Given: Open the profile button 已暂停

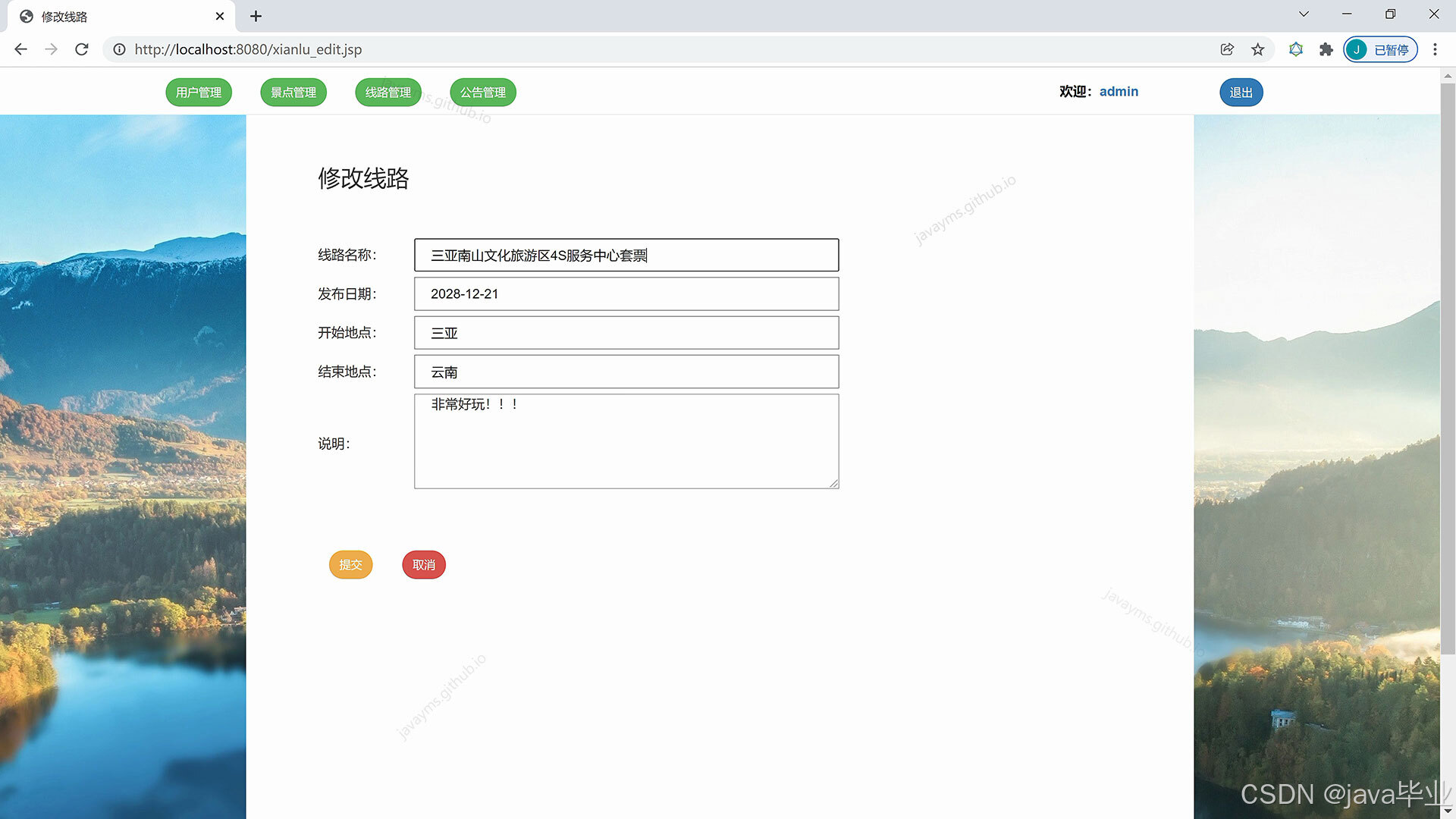Looking at the screenshot, I should click(x=1380, y=49).
